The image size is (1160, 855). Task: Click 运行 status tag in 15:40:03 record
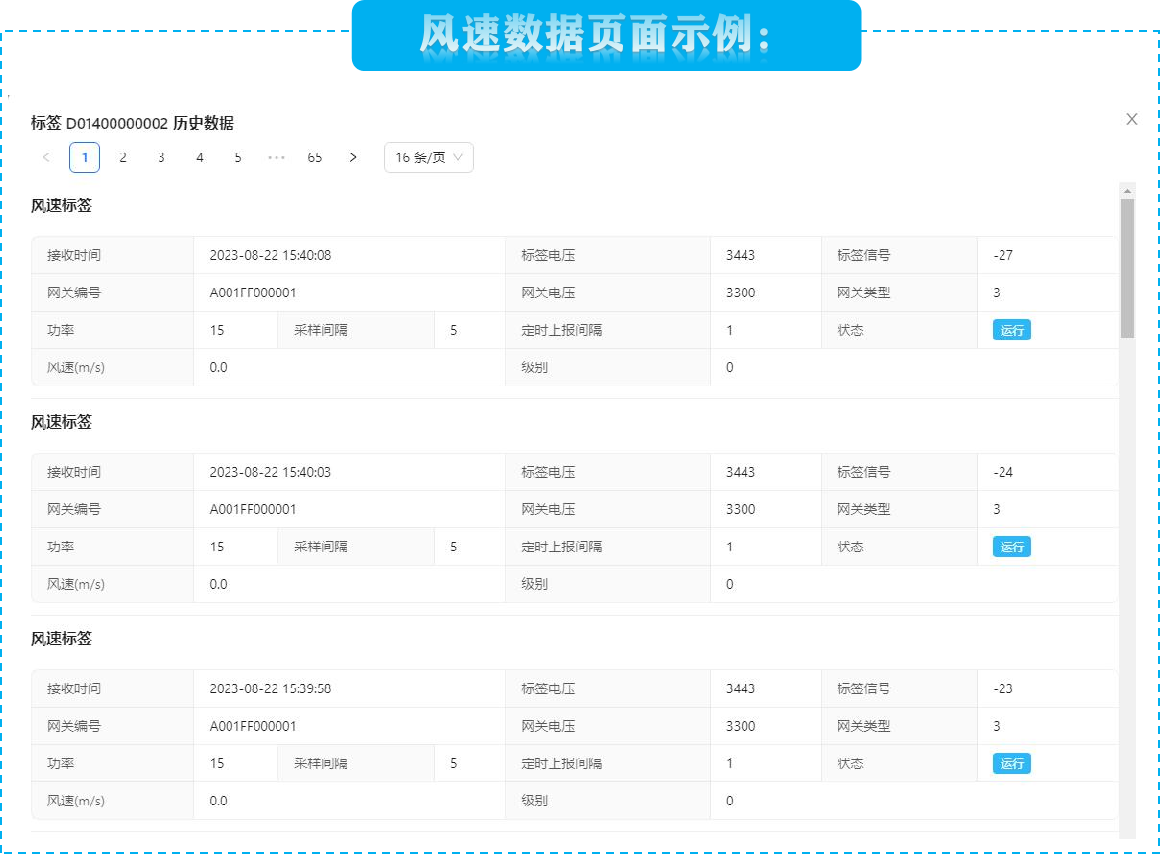tap(1011, 547)
